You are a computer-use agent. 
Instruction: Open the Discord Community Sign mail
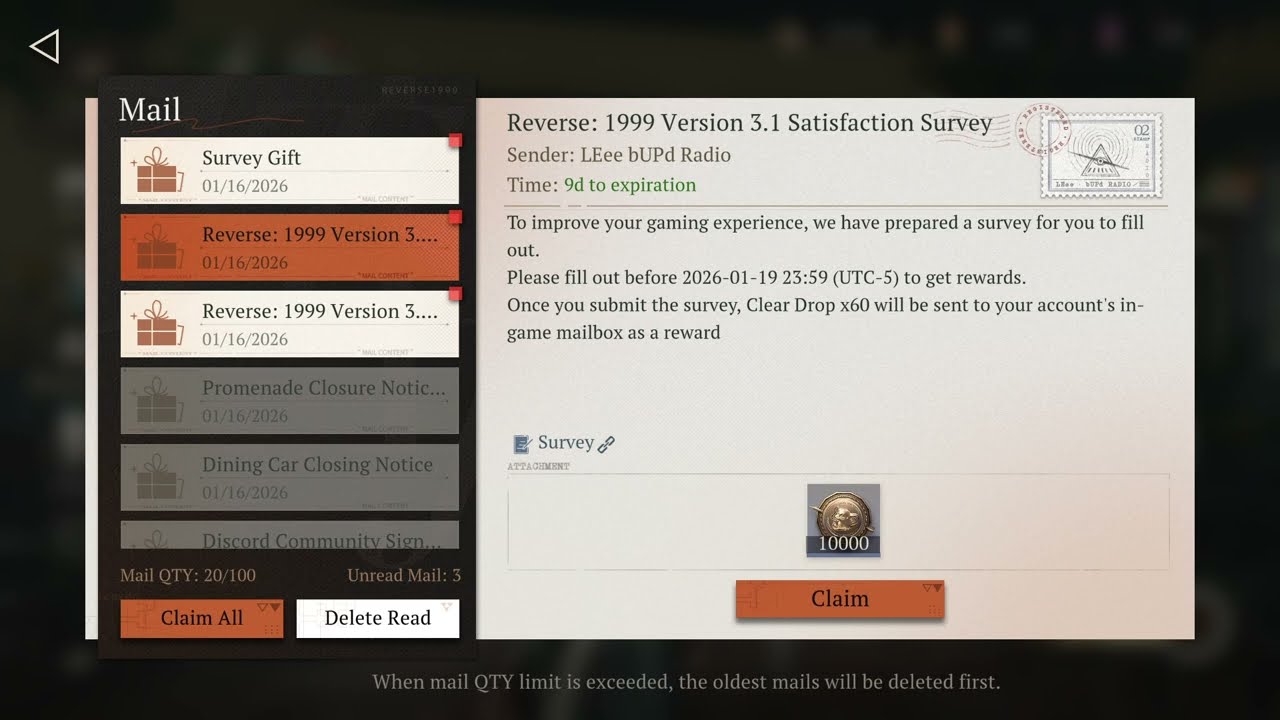pyautogui.click(x=290, y=535)
